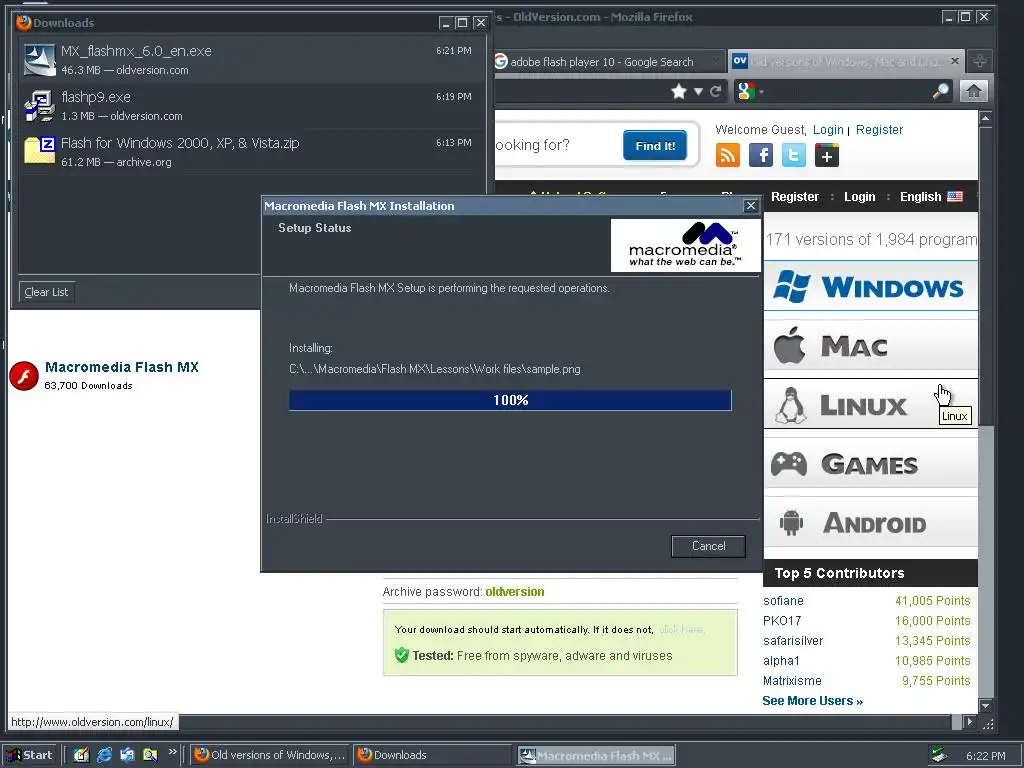The width and height of the screenshot is (1024, 768).
Task: Open contributor safarisilver profile
Action: (x=793, y=641)
